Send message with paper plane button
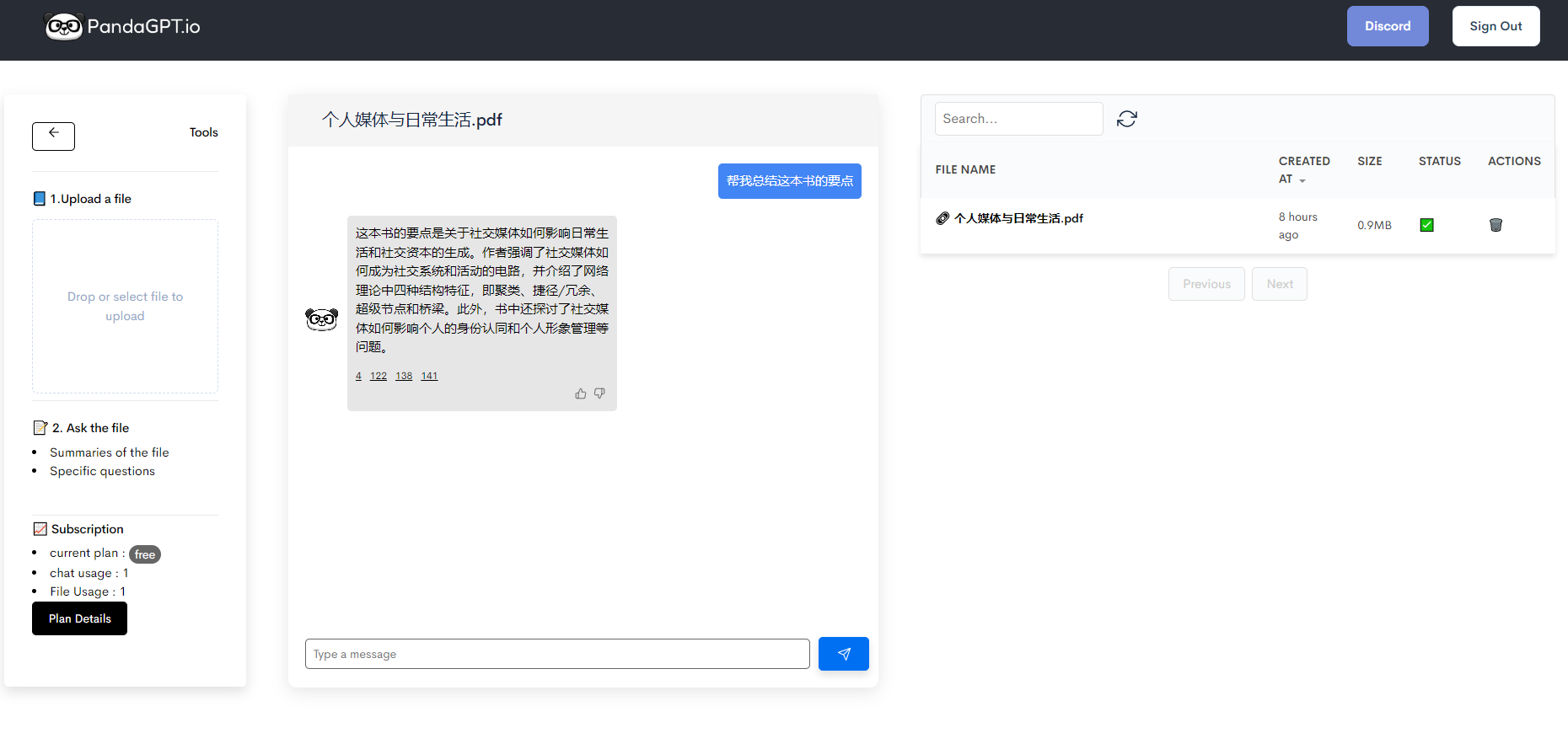1568x733 pixels. (843, 654)
